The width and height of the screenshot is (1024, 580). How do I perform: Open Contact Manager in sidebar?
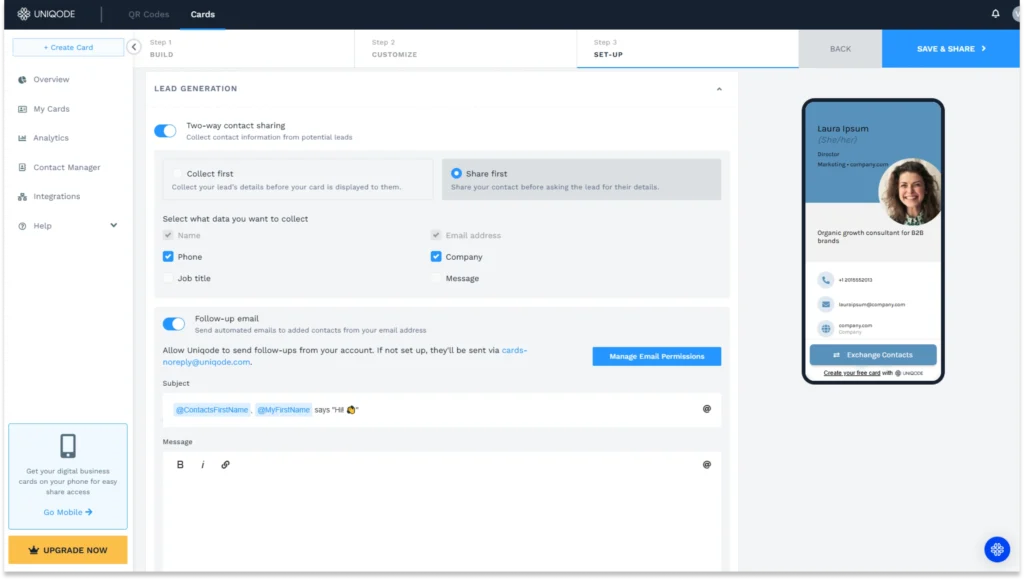coord(67,167)
